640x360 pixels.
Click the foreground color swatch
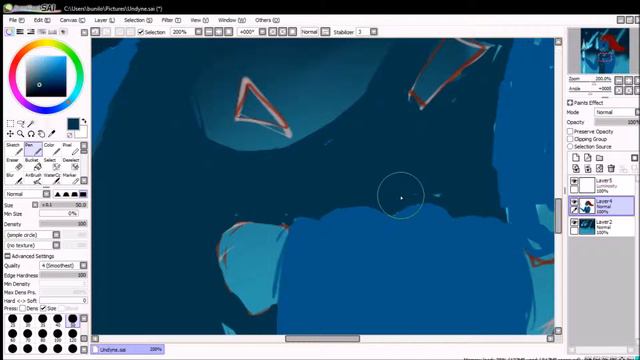73,124
